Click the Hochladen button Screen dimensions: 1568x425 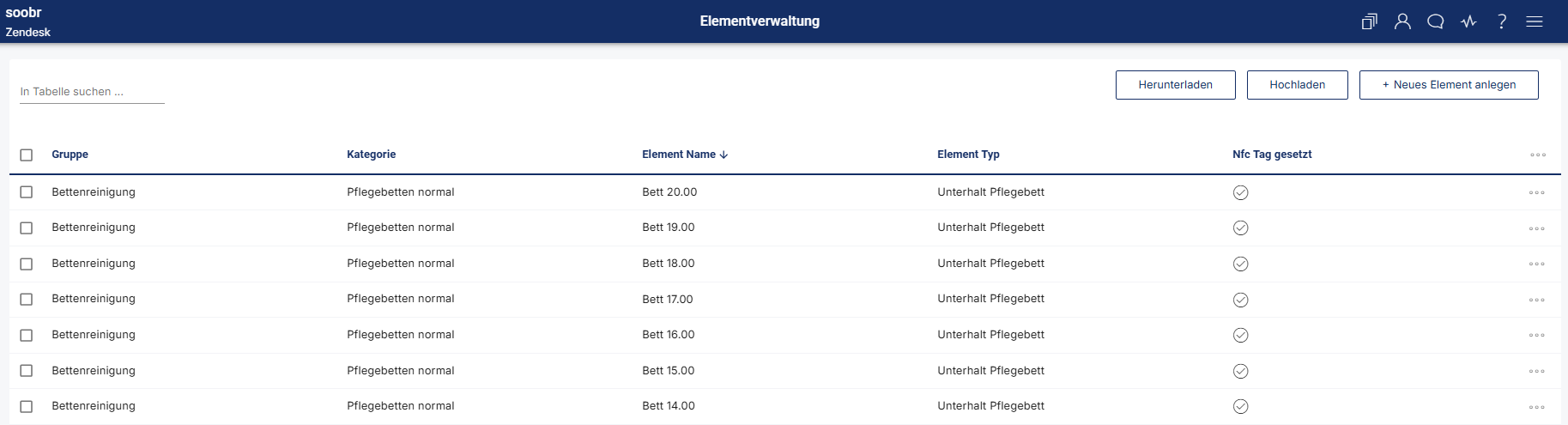(1298, 85)
